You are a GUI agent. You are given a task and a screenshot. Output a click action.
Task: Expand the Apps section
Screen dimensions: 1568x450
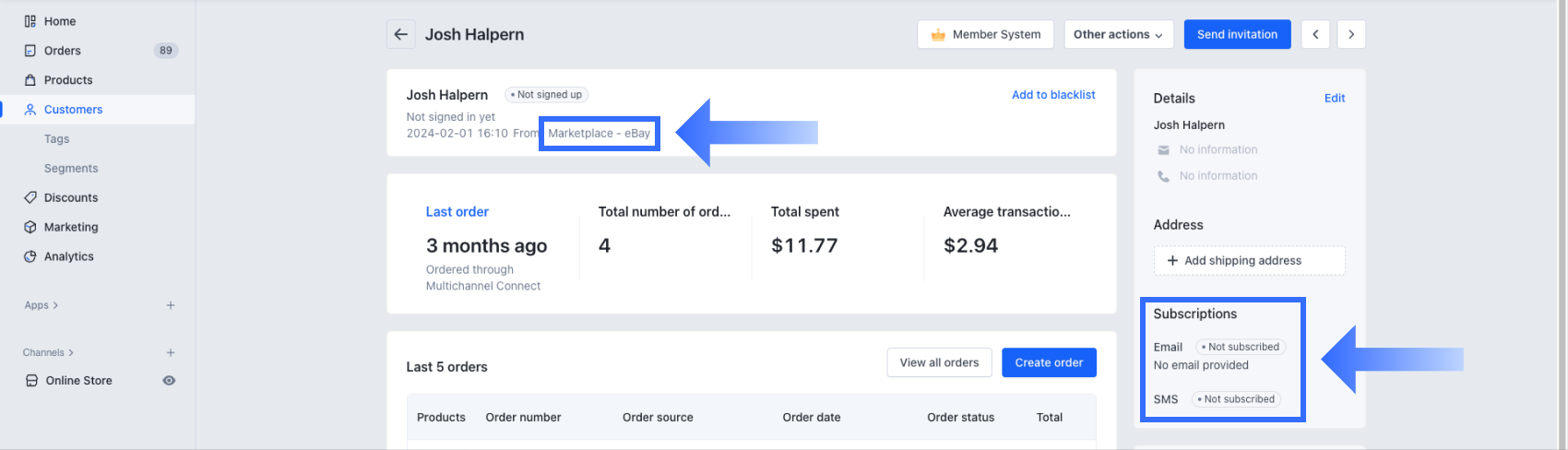pyautogui.click(x=42, y=305)
